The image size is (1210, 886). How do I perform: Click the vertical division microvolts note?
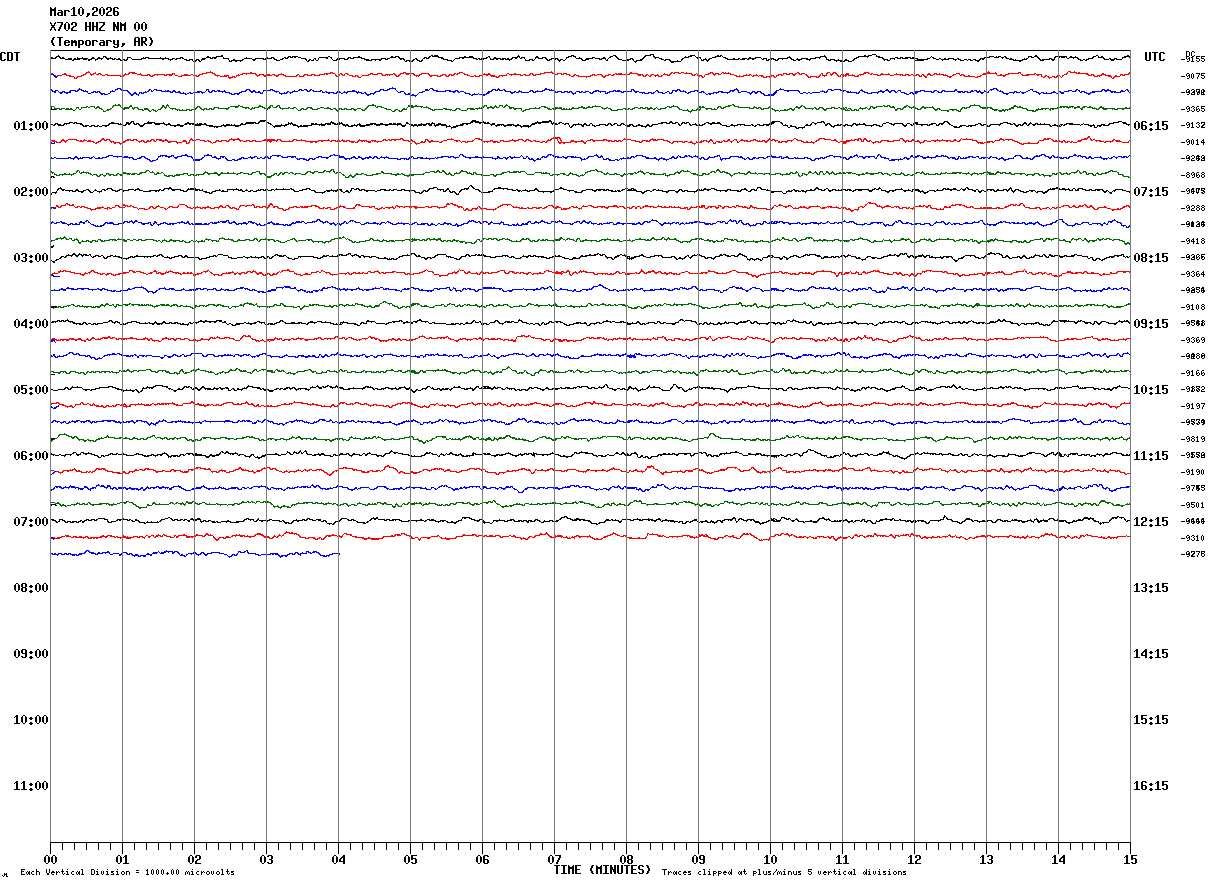(x=127, y=873)
